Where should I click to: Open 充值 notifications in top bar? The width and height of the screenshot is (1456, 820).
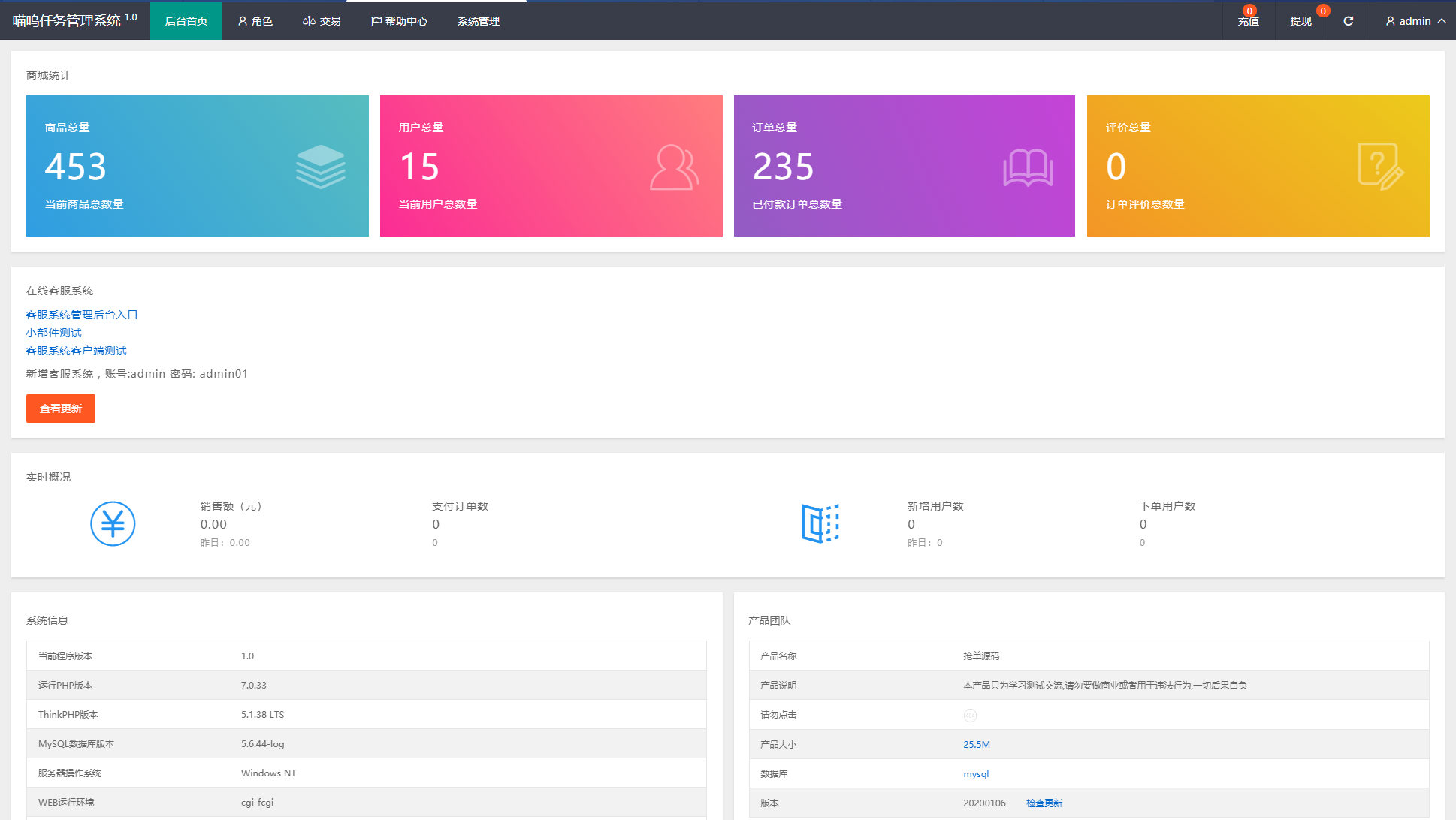pos(1248,21)
